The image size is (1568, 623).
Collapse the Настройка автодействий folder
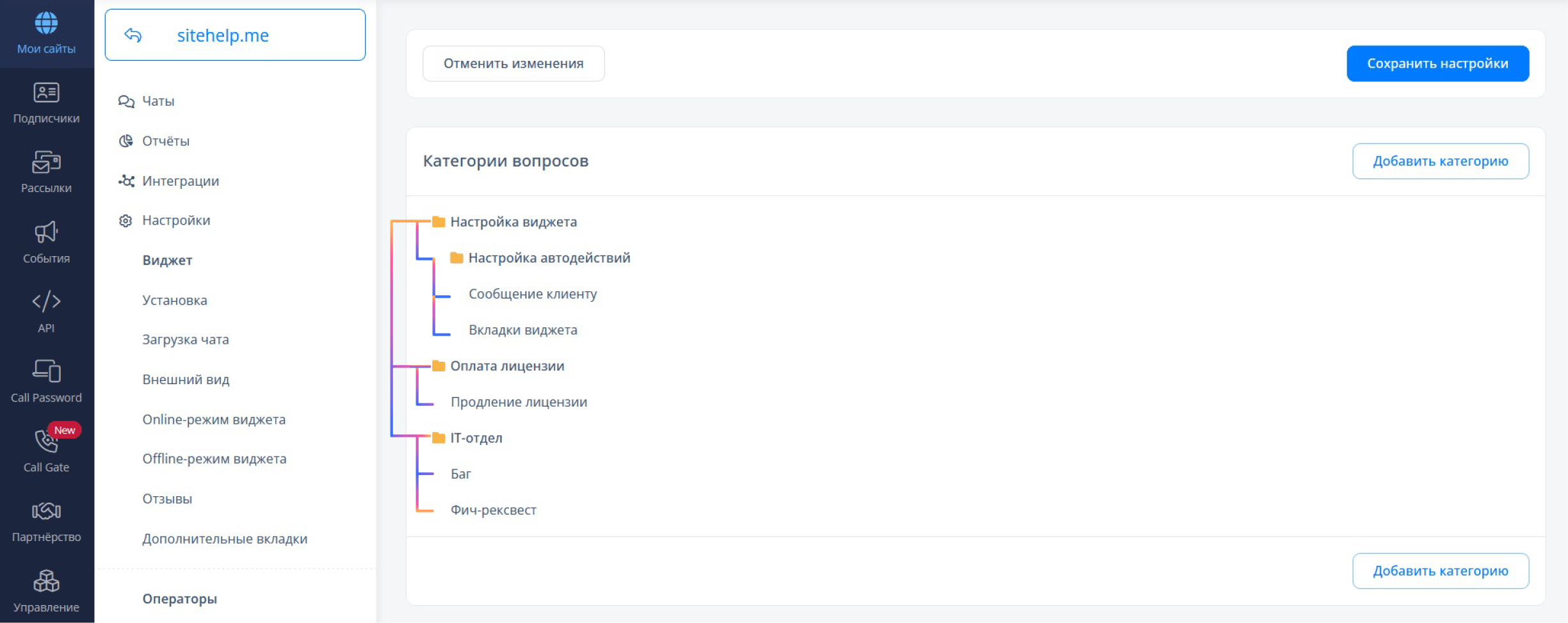(x=457, y=257)
